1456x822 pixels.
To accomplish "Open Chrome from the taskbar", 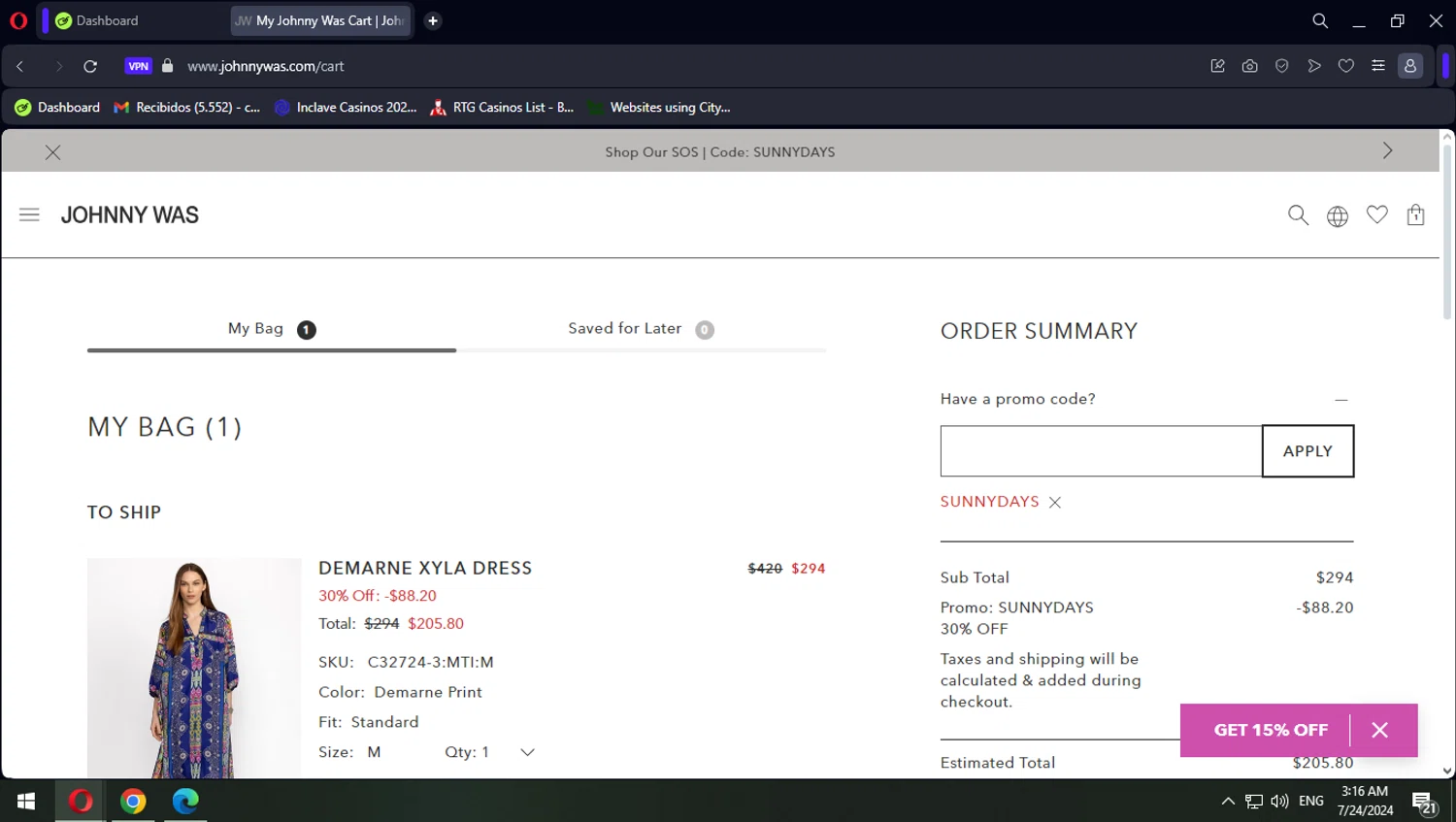I will (x=133, y=801).
